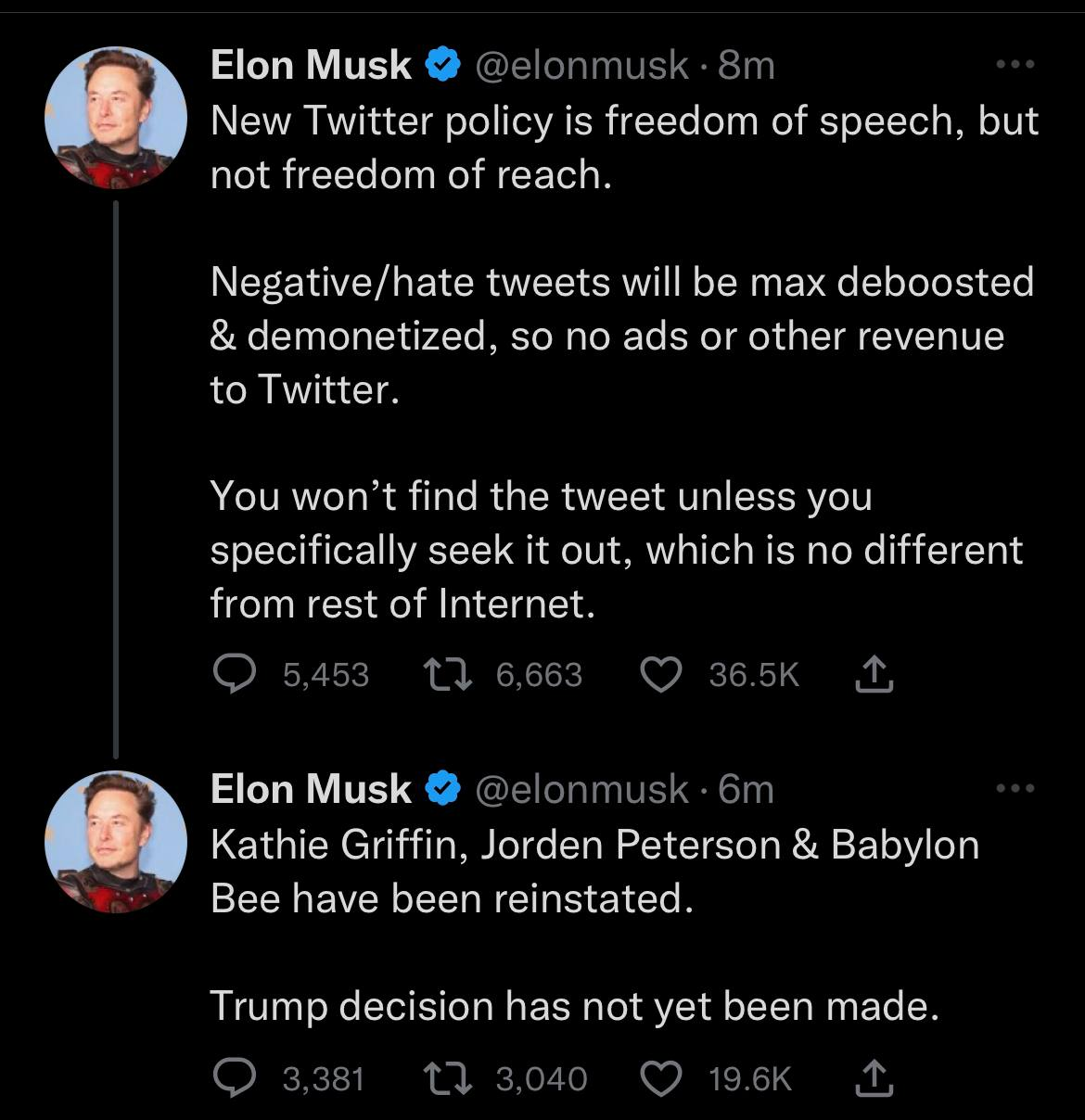The width and height of the screenshot is (1085, 1120).
Task: Open profile picture on first tweet
Action: tap(116, 118)
